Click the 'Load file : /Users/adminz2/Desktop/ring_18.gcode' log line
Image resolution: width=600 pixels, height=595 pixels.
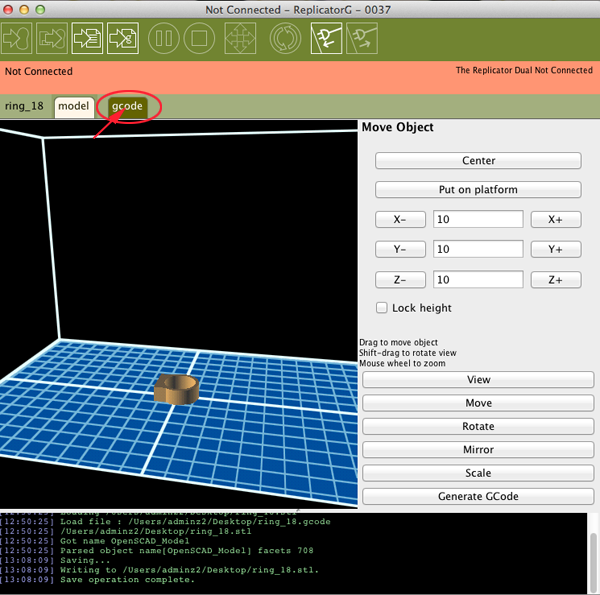pos(195,522)
